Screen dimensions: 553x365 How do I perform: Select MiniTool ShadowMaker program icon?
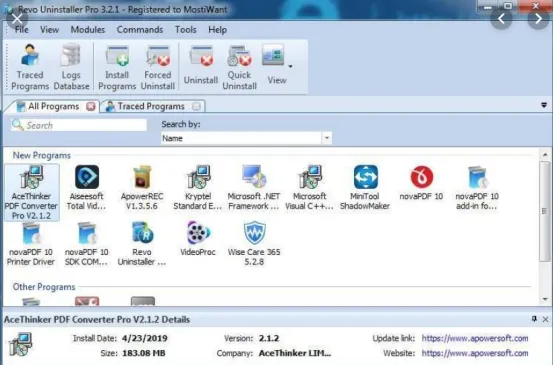[365, 187]
